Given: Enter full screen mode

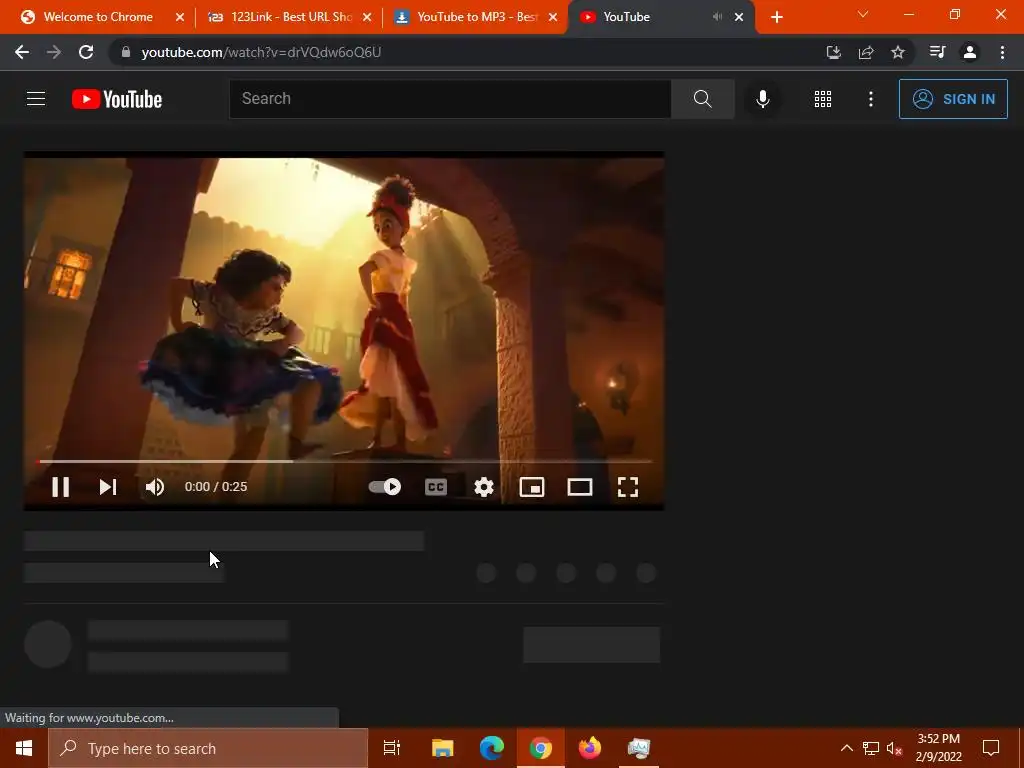Looking at the screenshot, I should pos(628,487).
